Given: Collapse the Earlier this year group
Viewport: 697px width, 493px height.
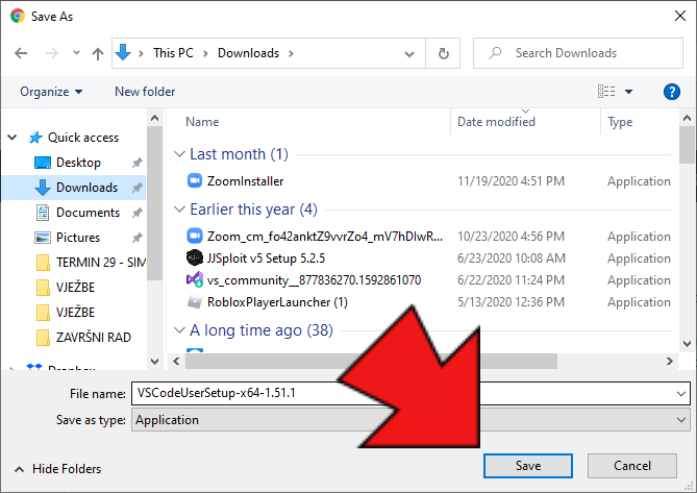Looking at the screenshot, I should tap(179, 209).
